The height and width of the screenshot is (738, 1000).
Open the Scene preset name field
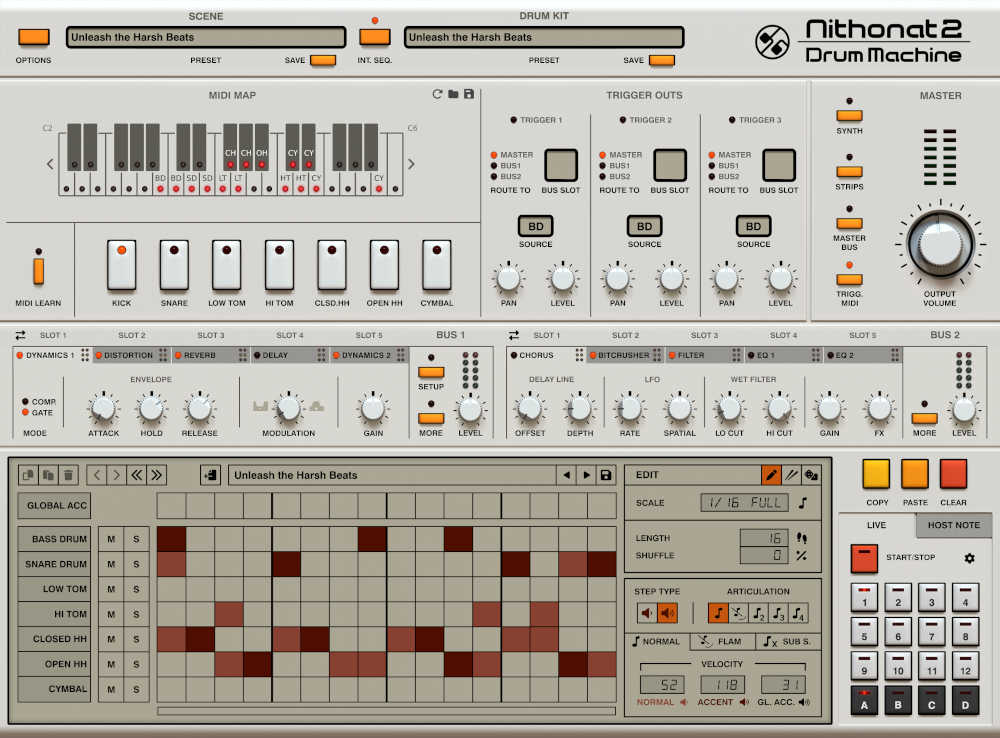pos(206,37)
